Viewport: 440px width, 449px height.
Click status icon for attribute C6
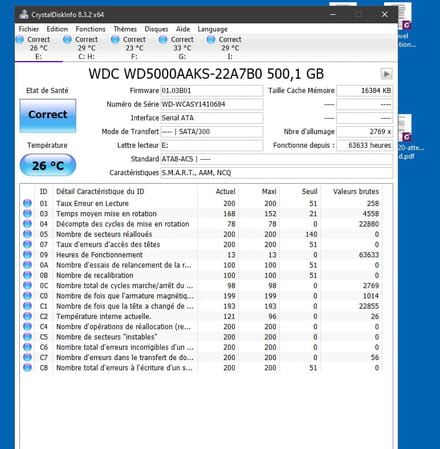pyautogui.click(x=27, y=347)
